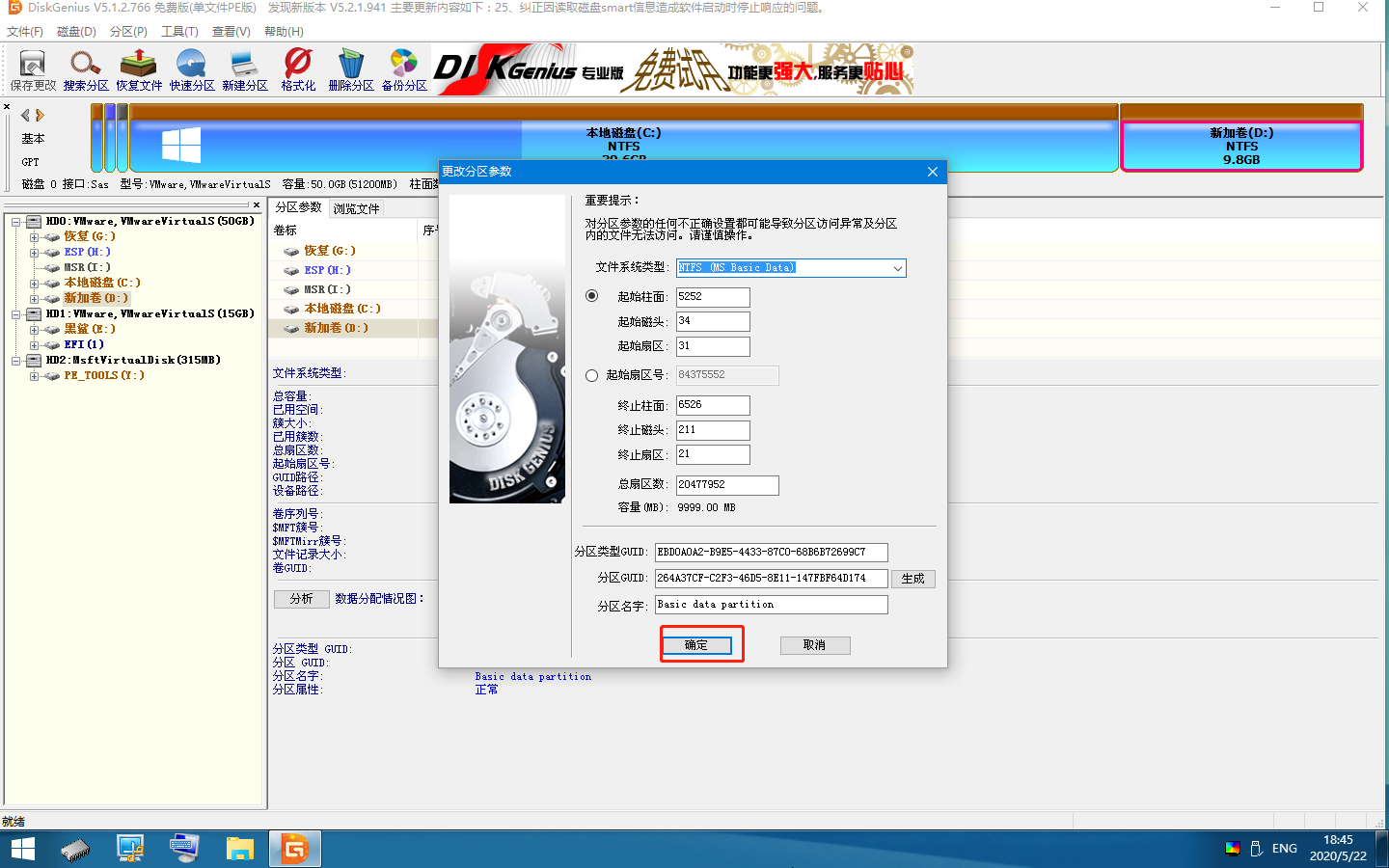
Task: Click the clock in system tray
Action: pos(1338,848)
